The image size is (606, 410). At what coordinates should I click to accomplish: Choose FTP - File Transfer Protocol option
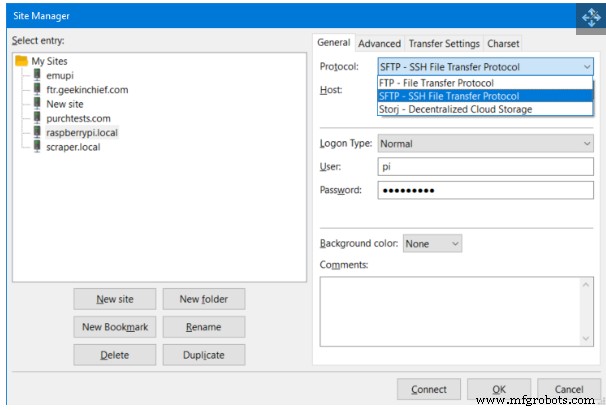pos(485,83)
